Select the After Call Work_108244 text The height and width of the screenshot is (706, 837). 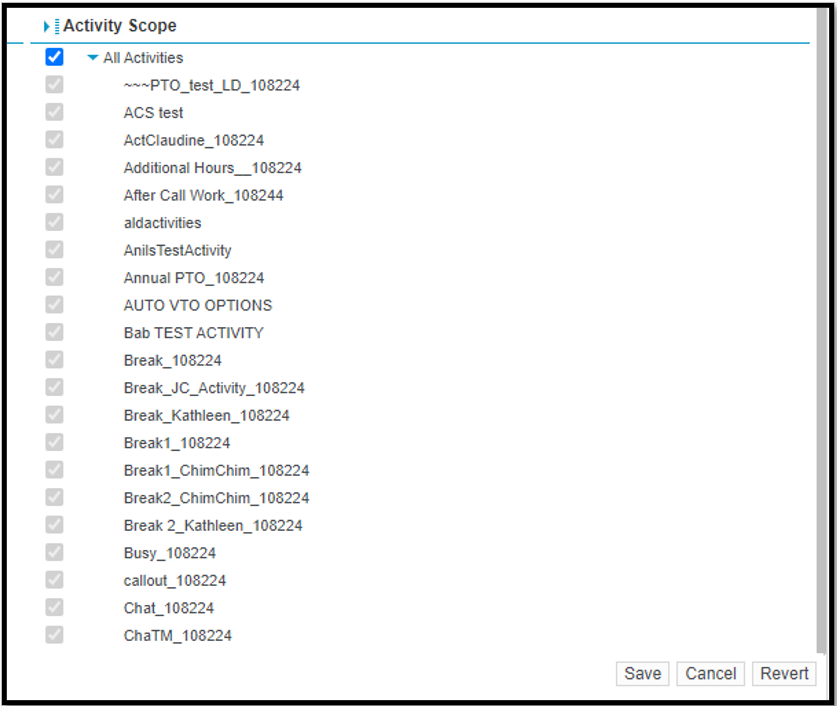pyautogui.click(x=203, y=196)
